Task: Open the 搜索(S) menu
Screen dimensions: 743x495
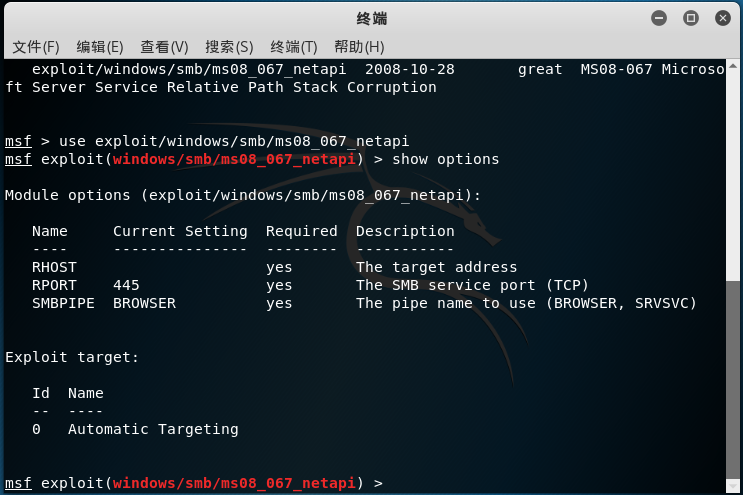Action: [229, 47]
